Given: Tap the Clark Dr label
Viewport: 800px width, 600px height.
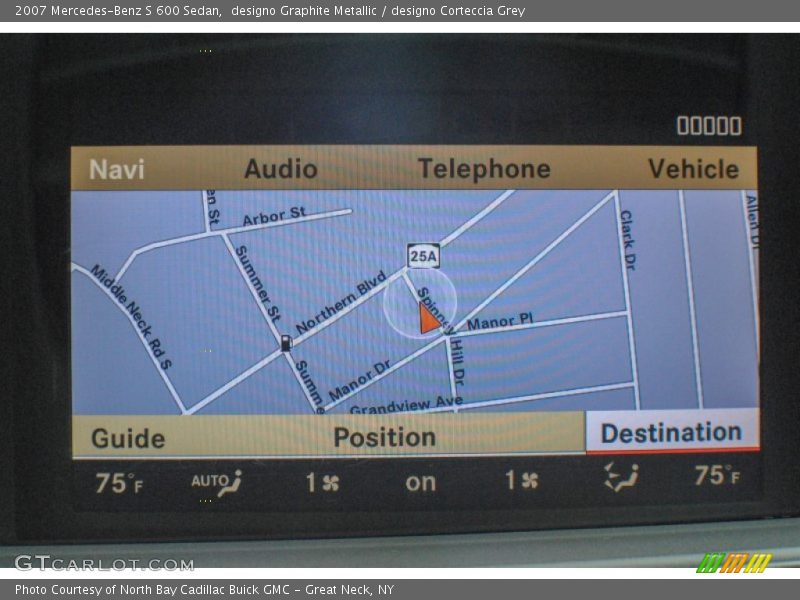Looking at the screenshot, I should tap(628, 240).
